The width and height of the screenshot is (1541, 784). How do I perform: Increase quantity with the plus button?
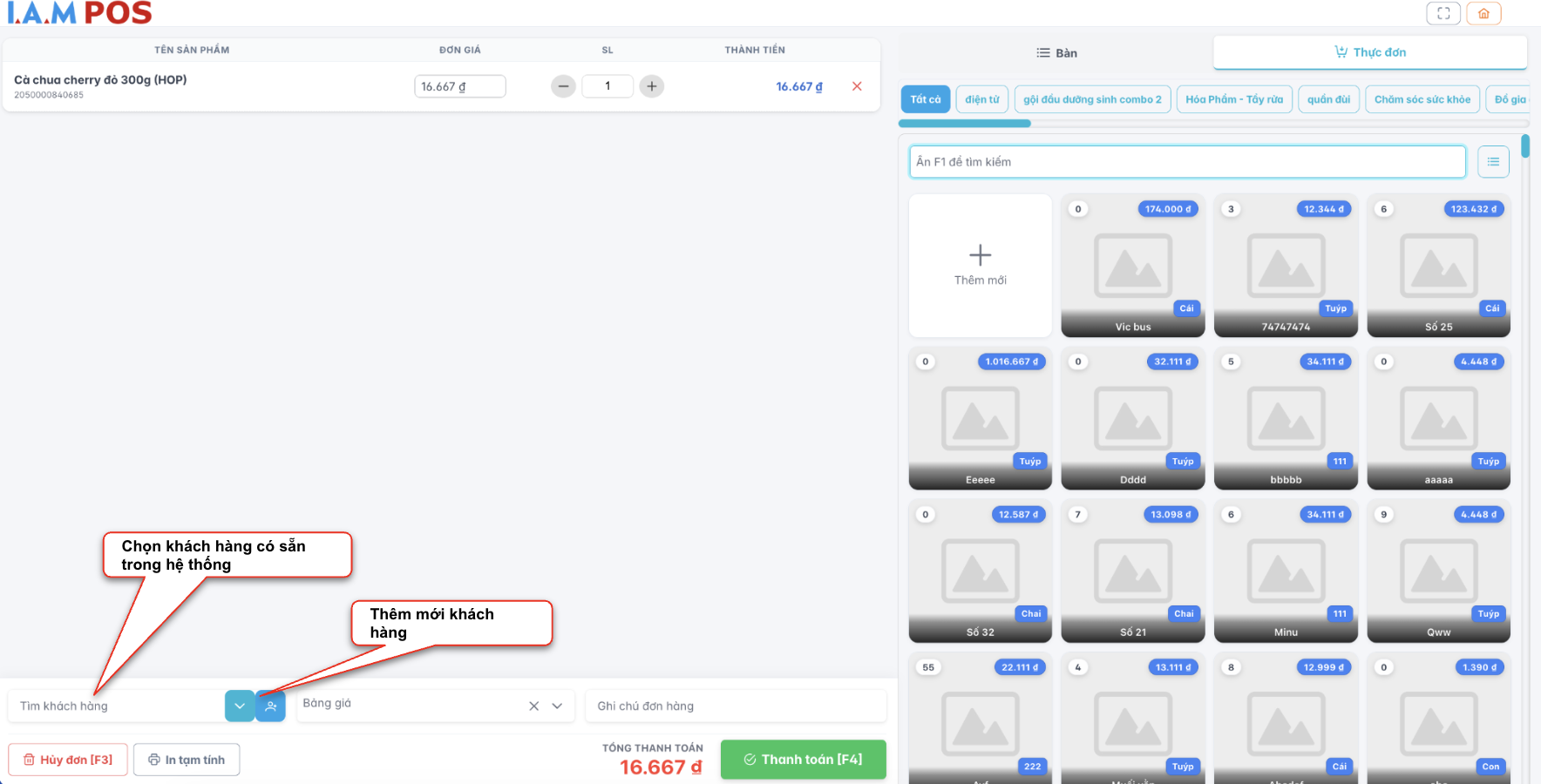click(651, 86)
